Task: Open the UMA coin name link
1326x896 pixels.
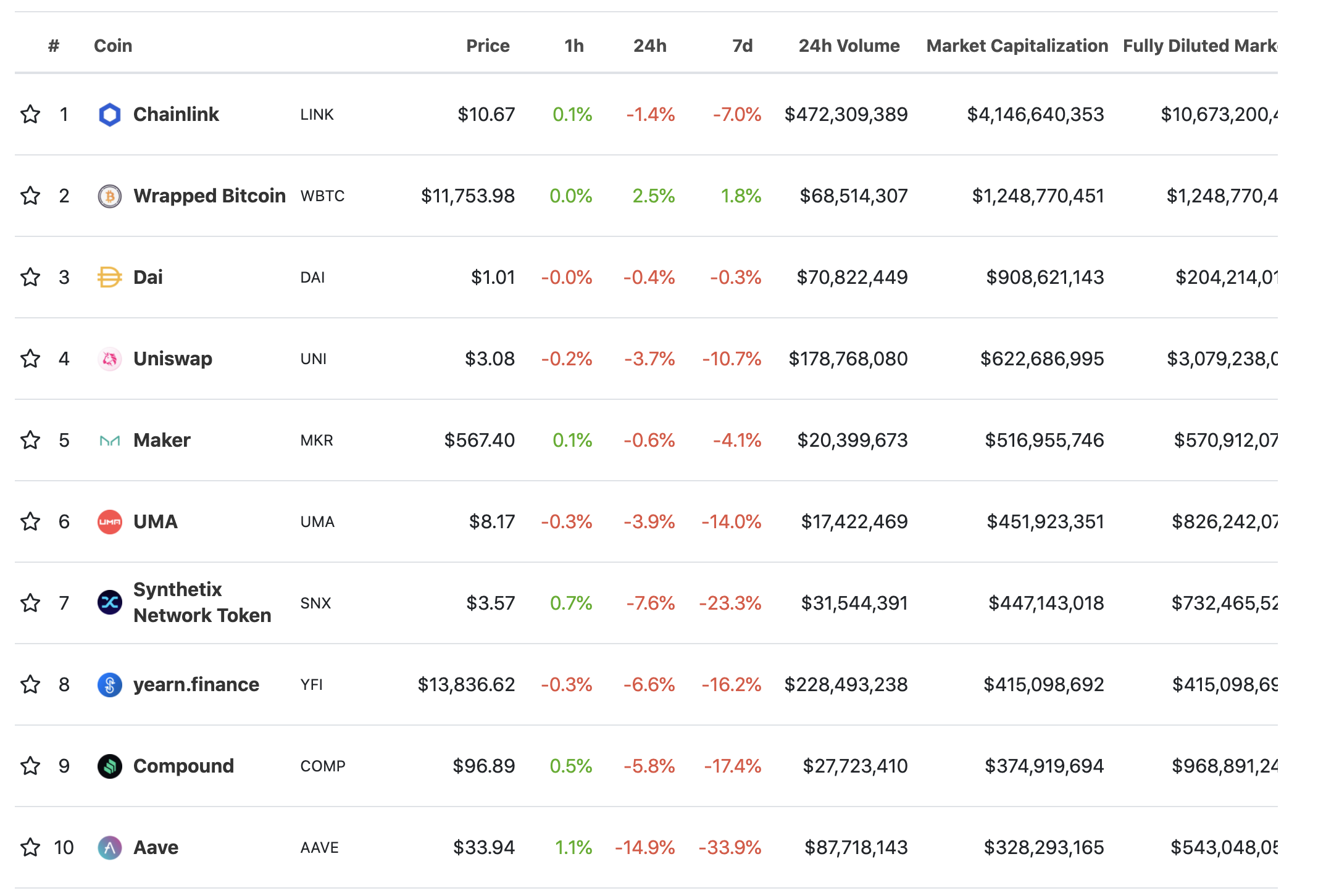Action: (156, 521)
